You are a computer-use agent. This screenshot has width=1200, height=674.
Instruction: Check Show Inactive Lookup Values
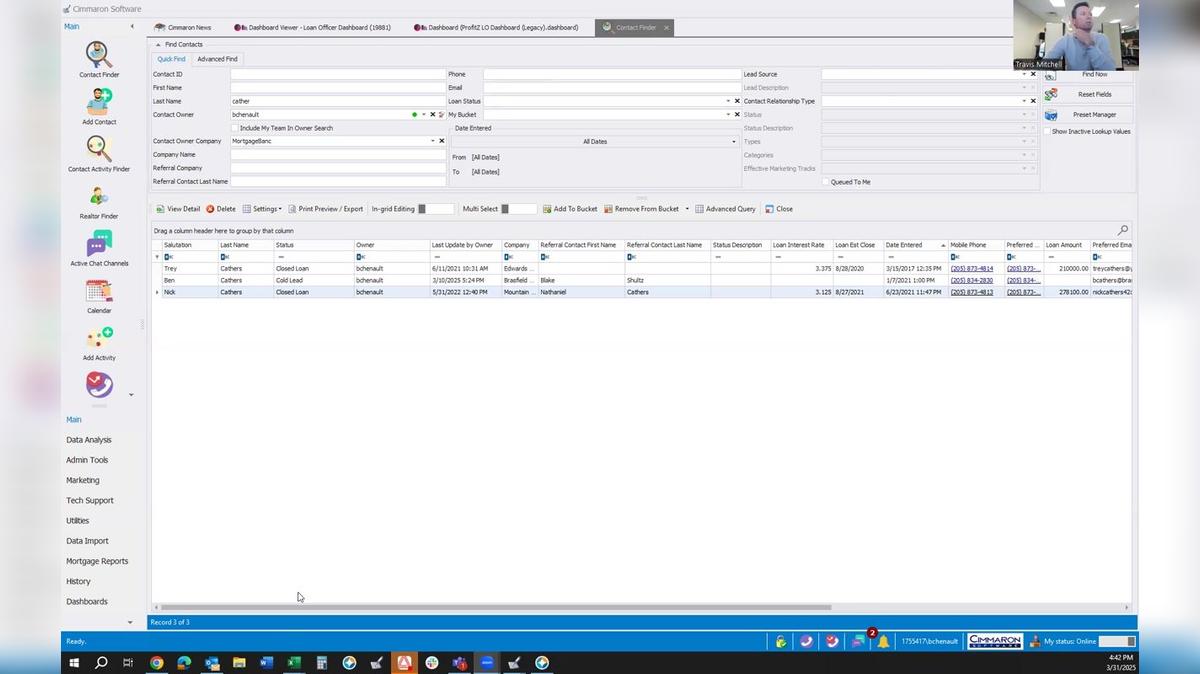pos(1047,131)
